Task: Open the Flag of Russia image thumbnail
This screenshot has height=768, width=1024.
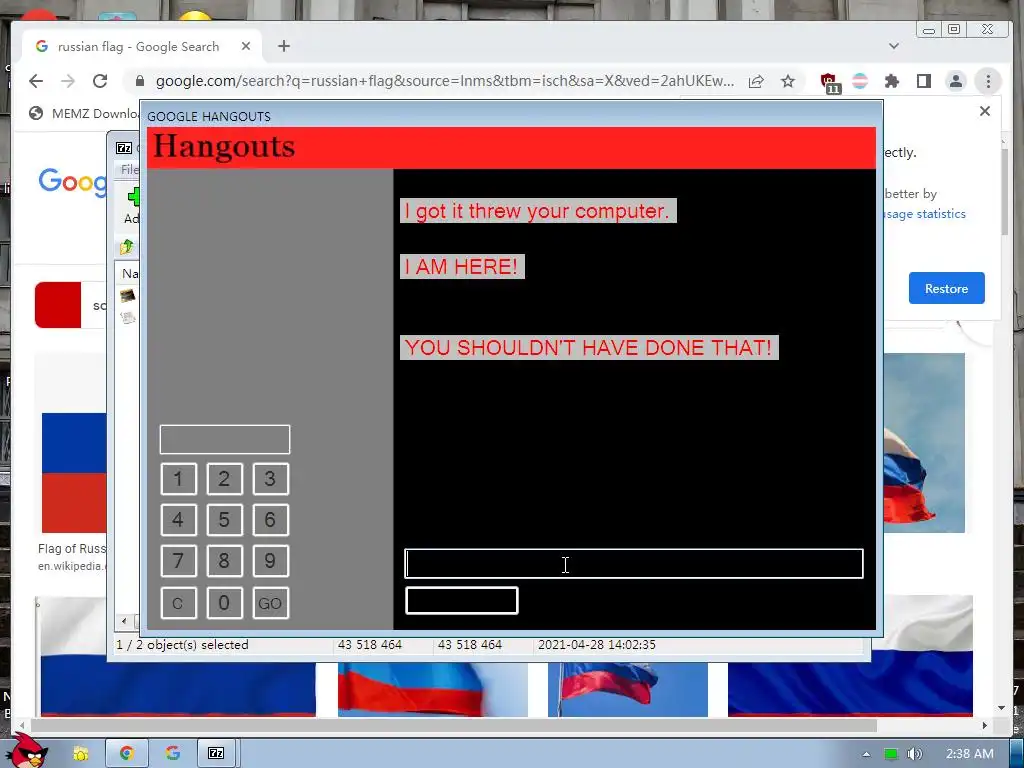Action: [74, 473]
